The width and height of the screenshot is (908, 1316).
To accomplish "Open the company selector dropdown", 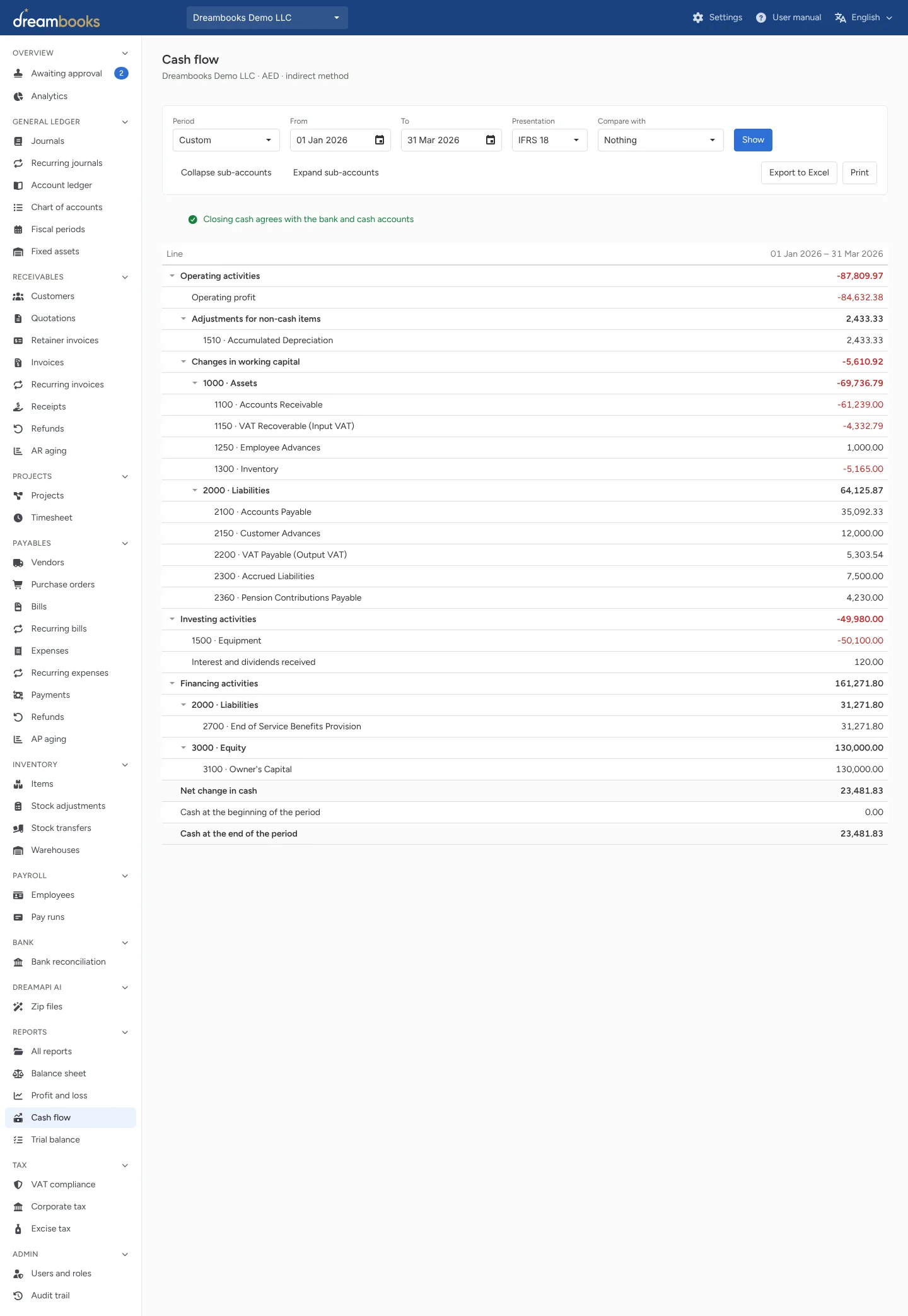I will pos(267,18).
